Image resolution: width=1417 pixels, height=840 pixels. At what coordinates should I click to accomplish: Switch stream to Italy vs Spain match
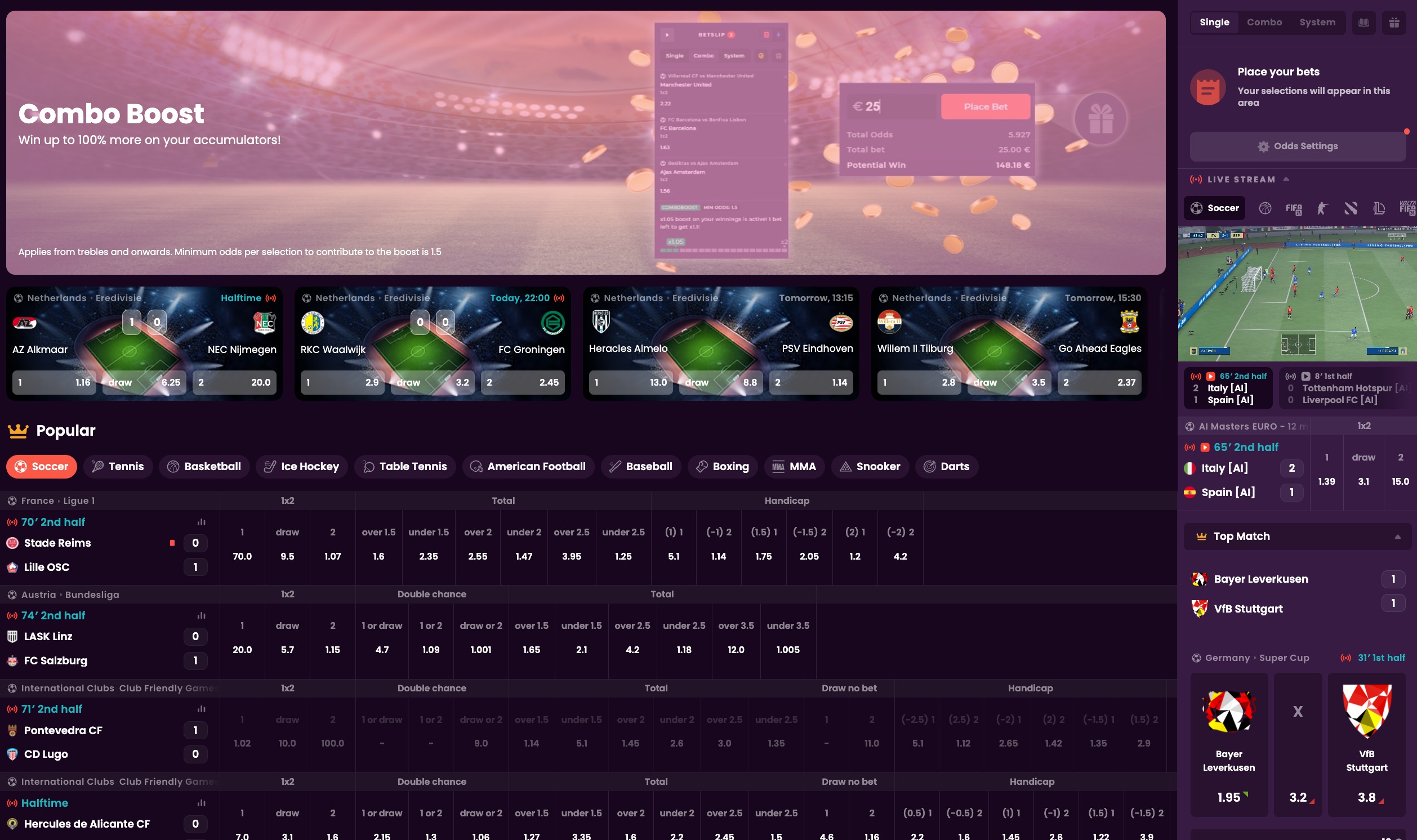tap(1228, 388)
